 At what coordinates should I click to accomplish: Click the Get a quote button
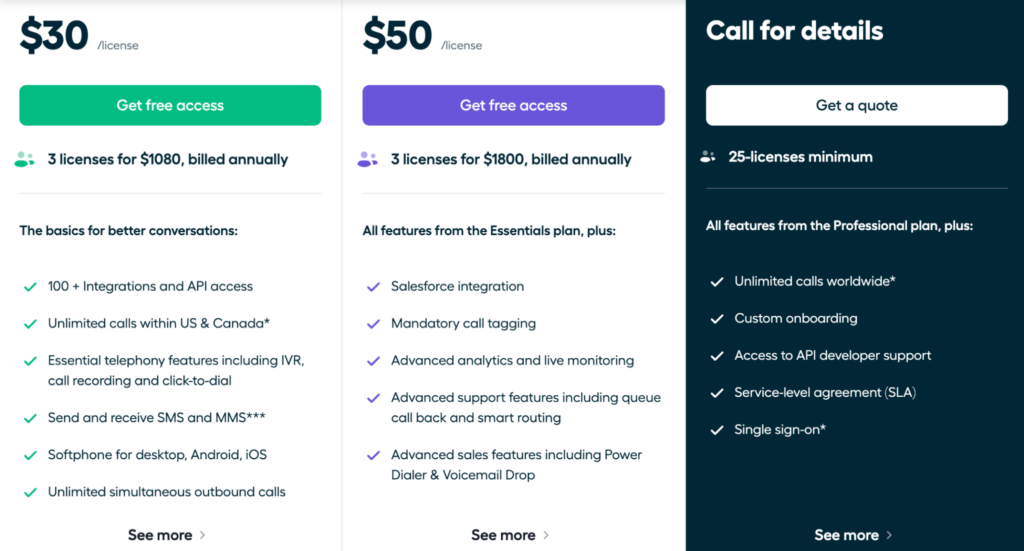point(857,105)
